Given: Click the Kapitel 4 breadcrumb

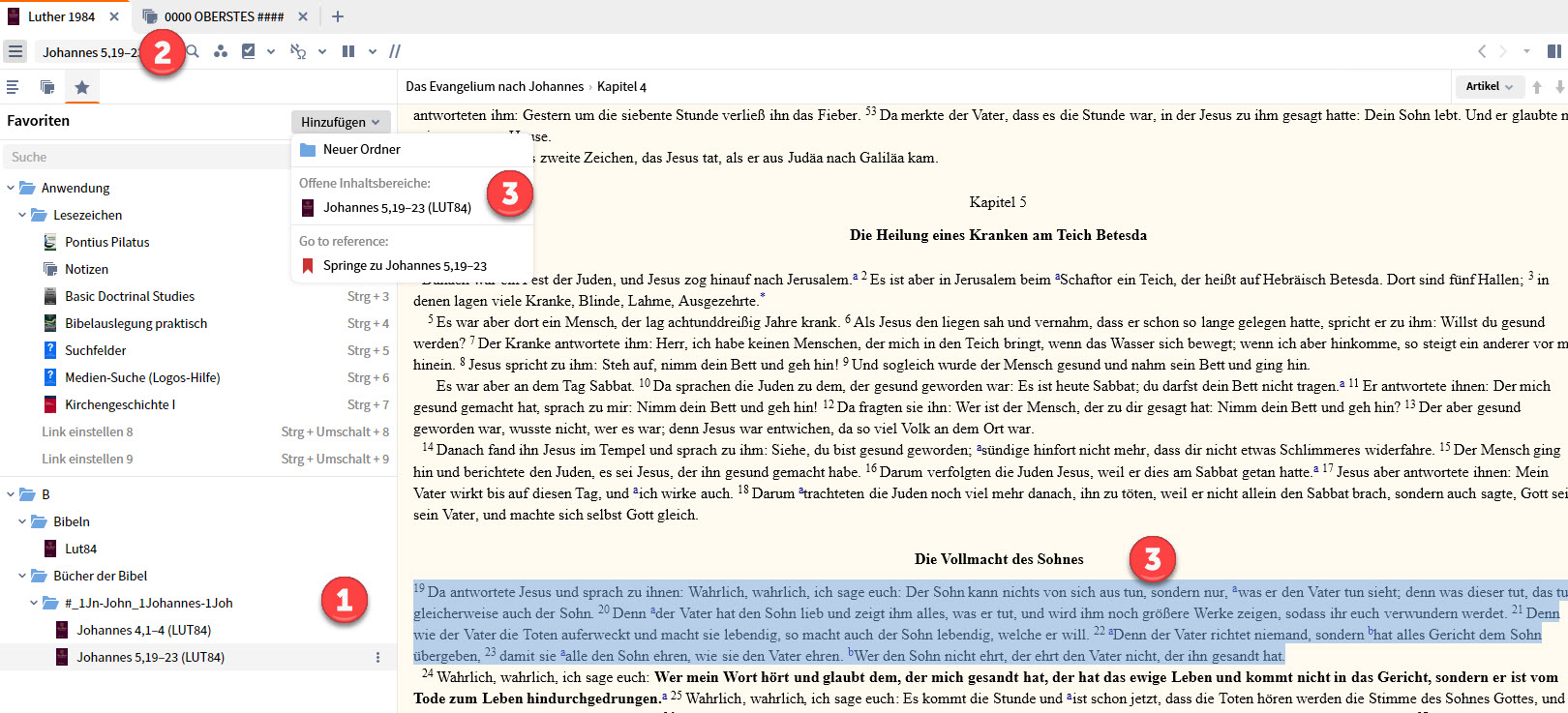Looking at the screenshot, I should click(621, 86).
